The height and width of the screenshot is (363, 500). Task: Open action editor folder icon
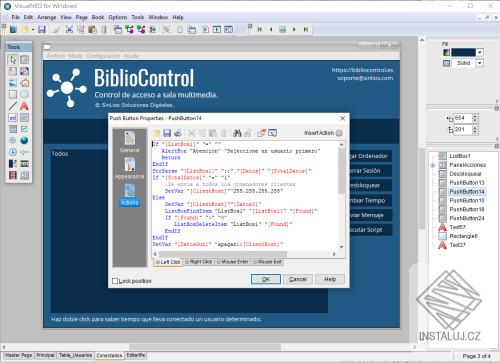pyautogui.click(x=156, y=133)
